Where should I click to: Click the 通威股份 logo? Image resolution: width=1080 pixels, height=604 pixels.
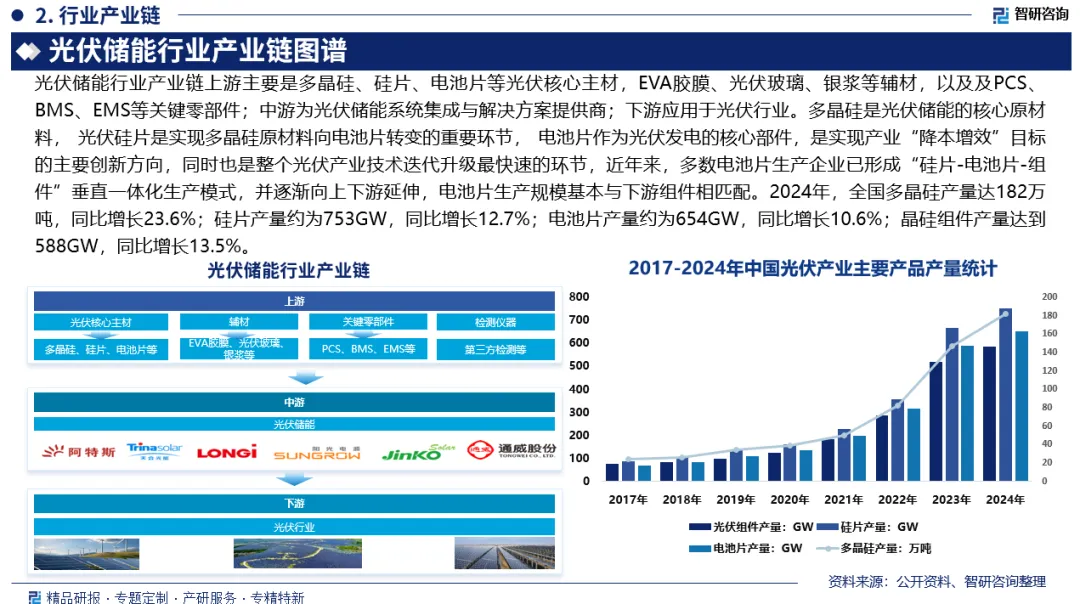[x=511, y=450]
